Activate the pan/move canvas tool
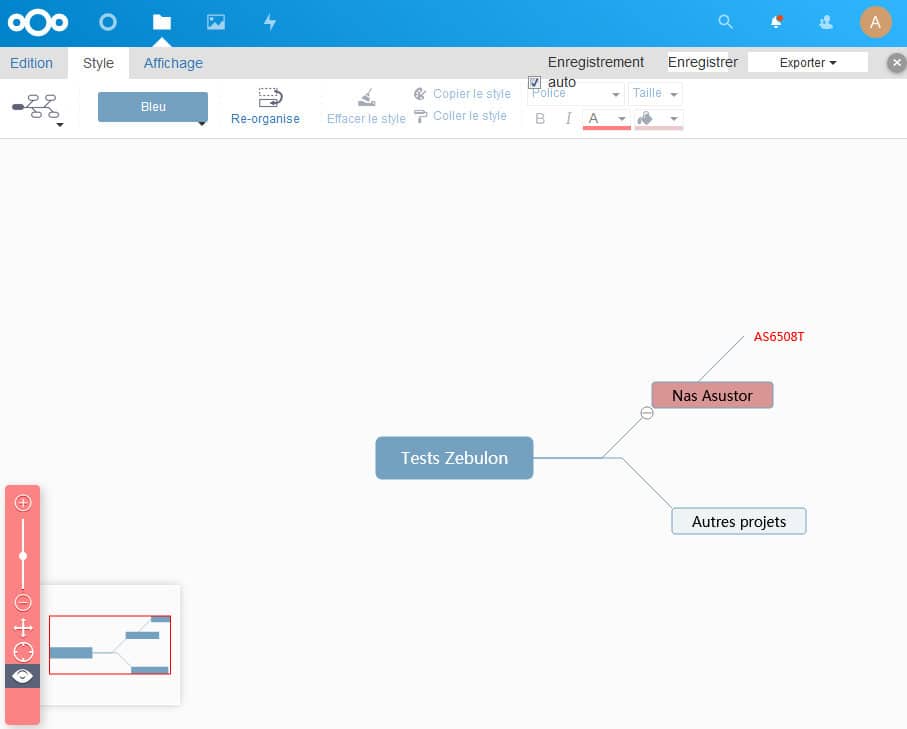This screenshot has width=907, height=729. point(23,628)
